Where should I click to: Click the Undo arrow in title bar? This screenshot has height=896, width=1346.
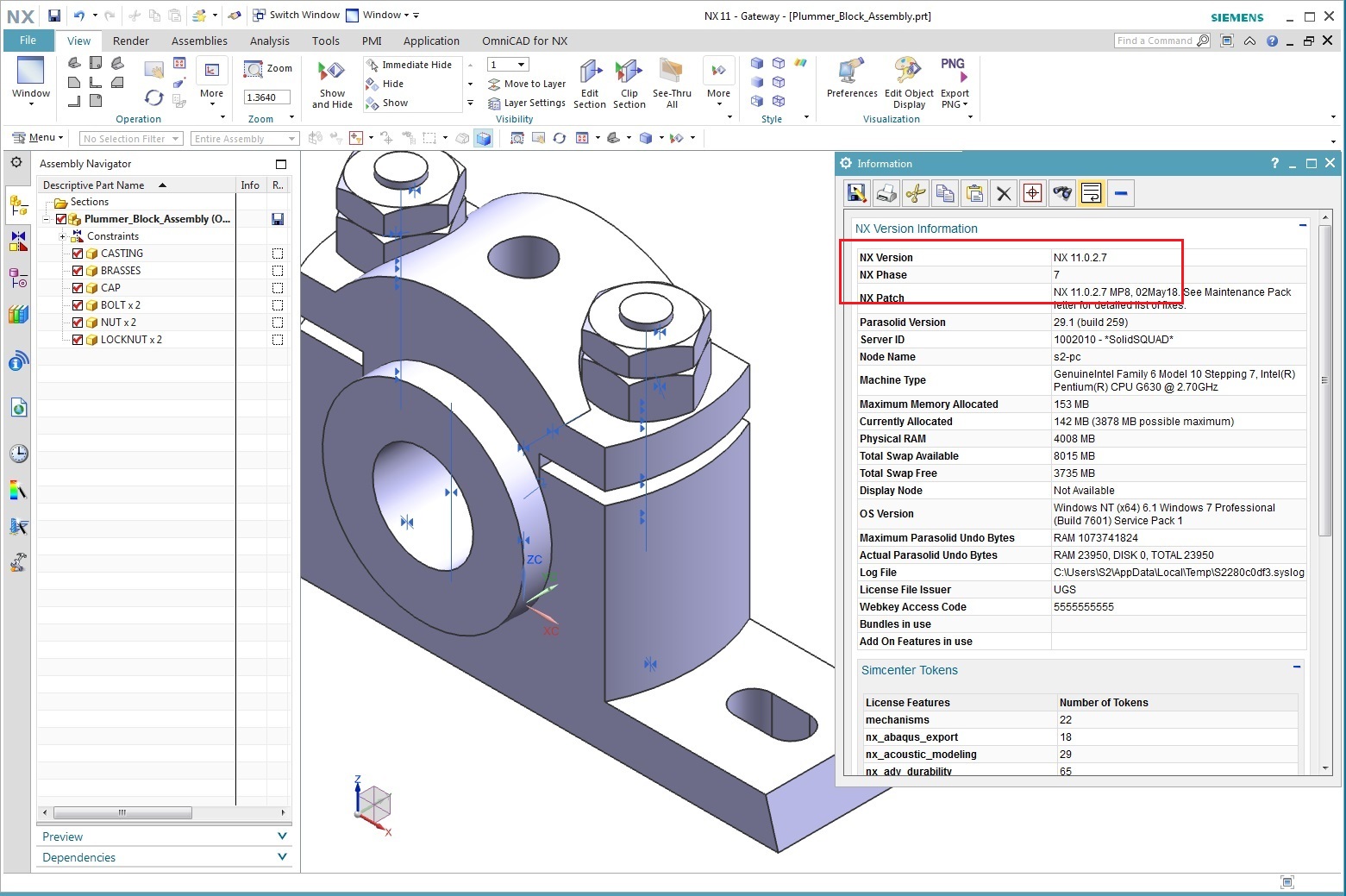[x=78, y=16]
